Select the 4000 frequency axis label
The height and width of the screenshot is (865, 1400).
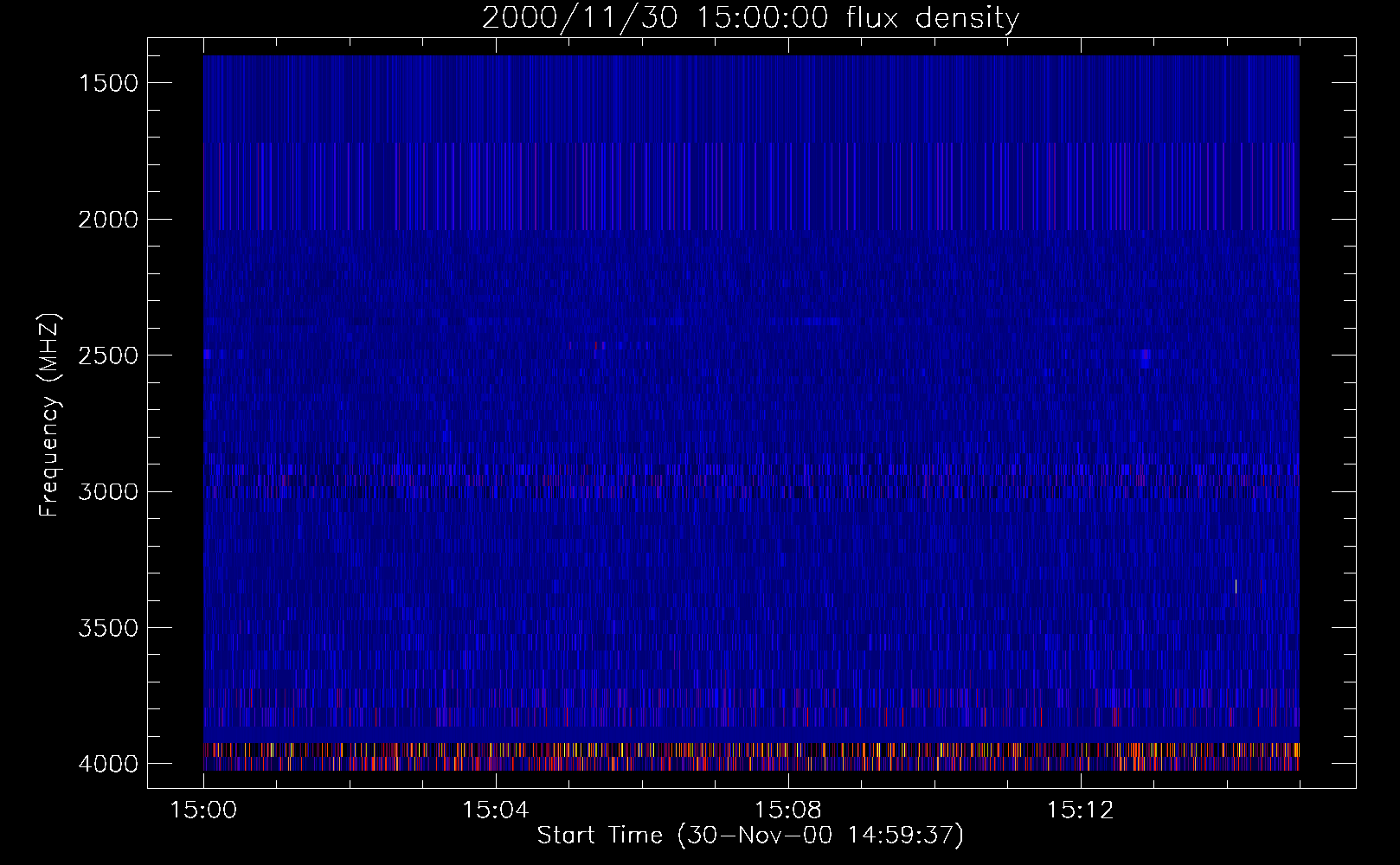pyautogui.click(x=108, y=764)
